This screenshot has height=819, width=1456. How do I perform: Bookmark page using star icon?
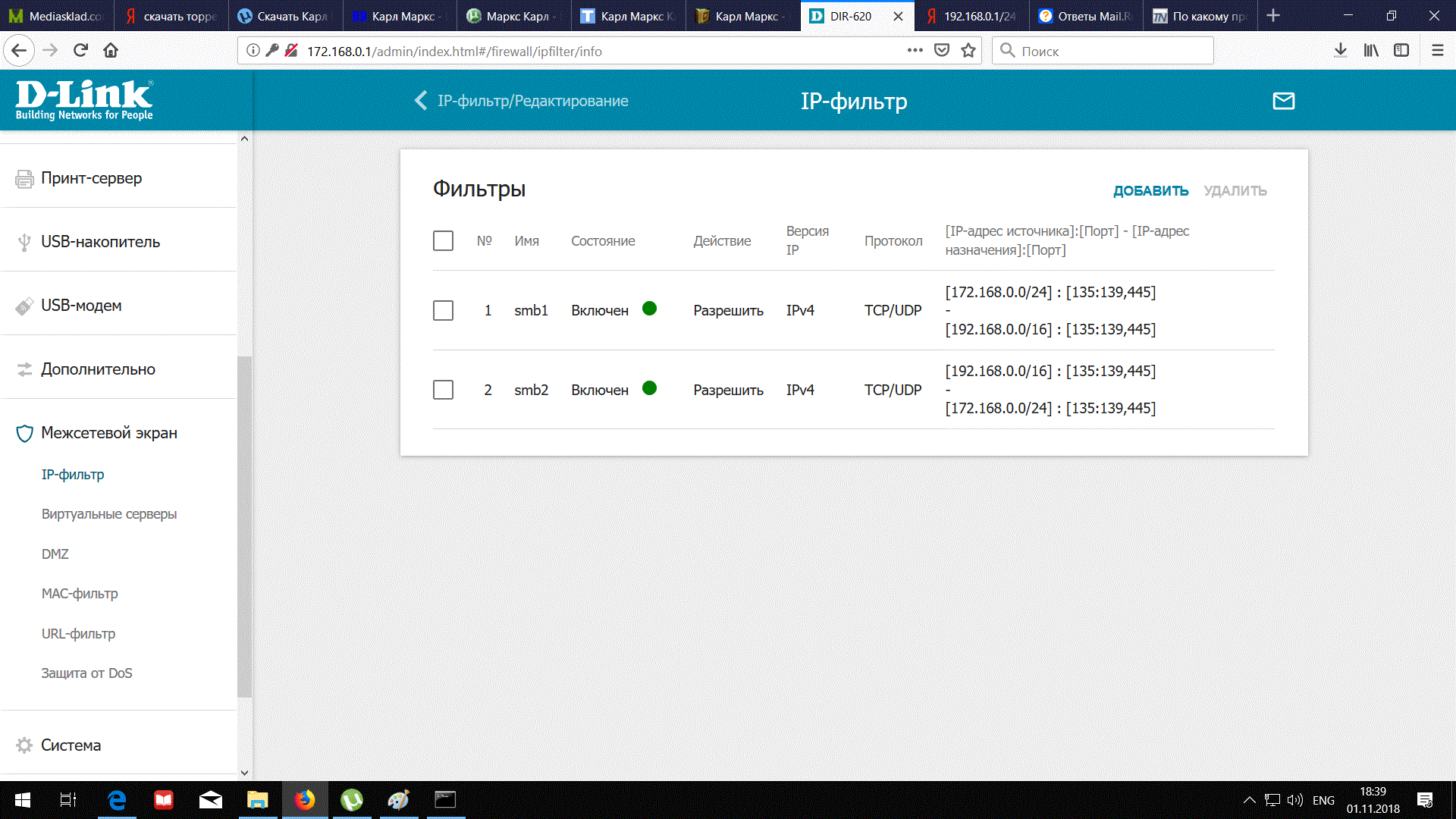click(968, 51)
